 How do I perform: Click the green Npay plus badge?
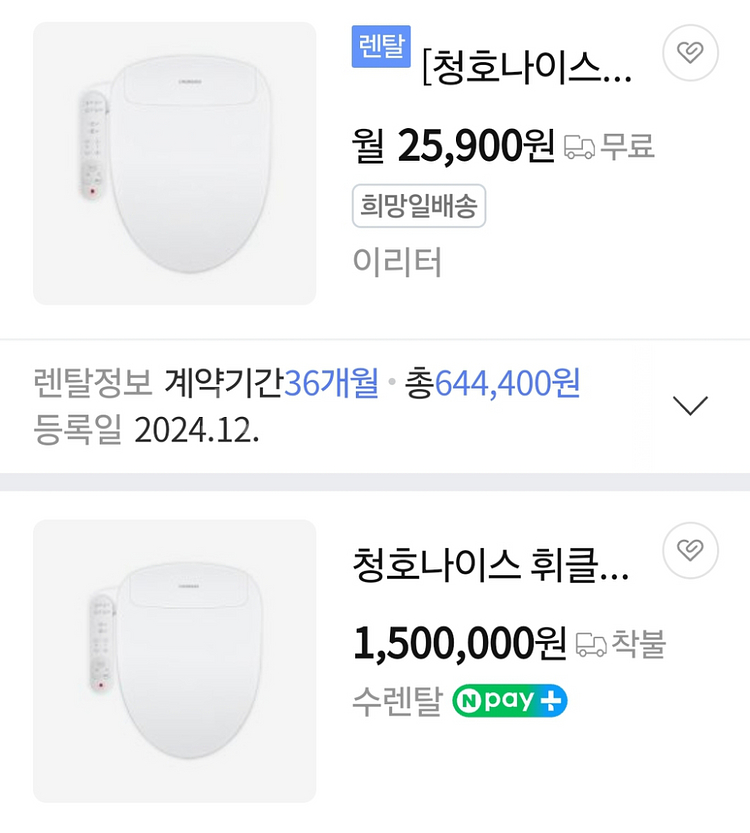coord(510,701)
